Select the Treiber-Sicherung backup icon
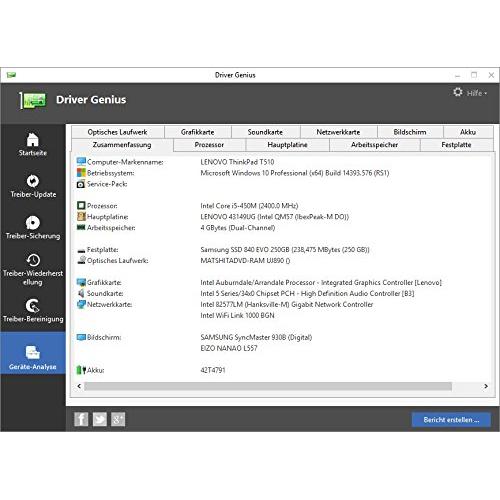Image resolution: width=500 pixels, height=500 pixels. pos(33,222)
